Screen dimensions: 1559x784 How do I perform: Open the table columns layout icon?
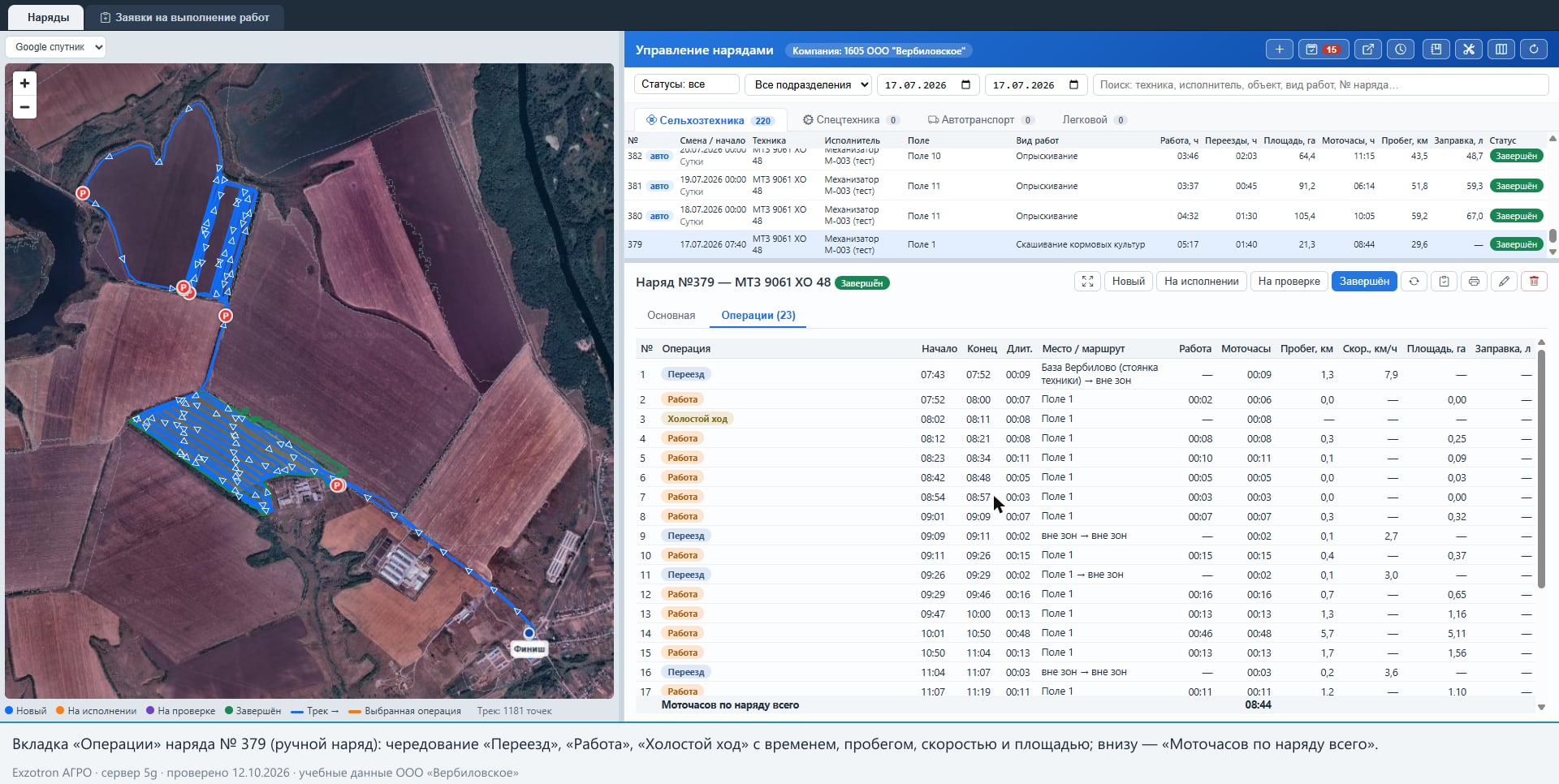(x=1501, y=50)
